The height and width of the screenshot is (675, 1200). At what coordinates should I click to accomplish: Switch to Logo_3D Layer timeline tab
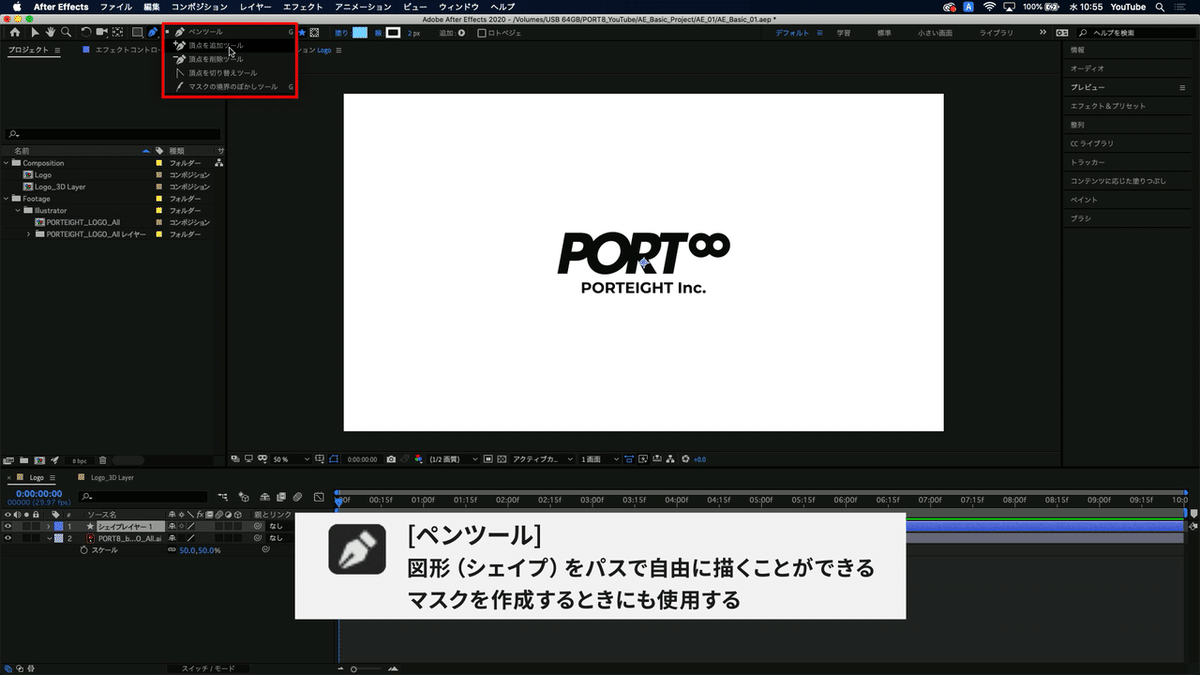coord(112,478)
